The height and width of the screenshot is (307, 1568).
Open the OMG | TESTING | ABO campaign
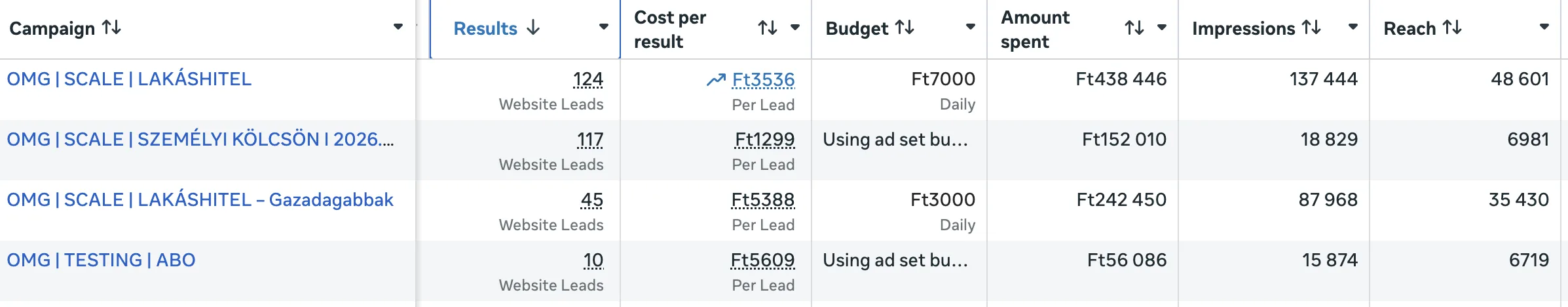(x=101, y=260)
